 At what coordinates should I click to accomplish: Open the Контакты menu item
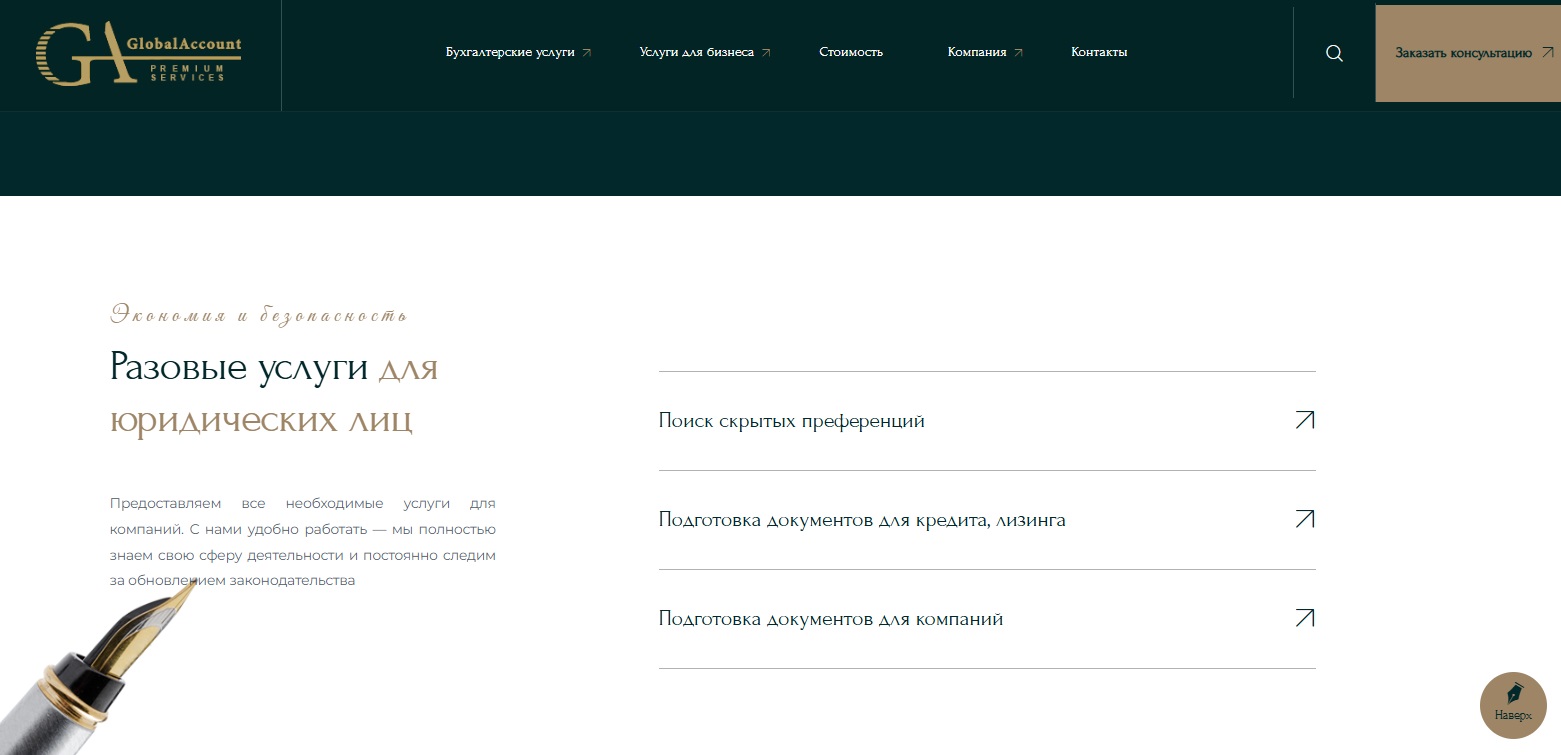(x=1099, y=52)
